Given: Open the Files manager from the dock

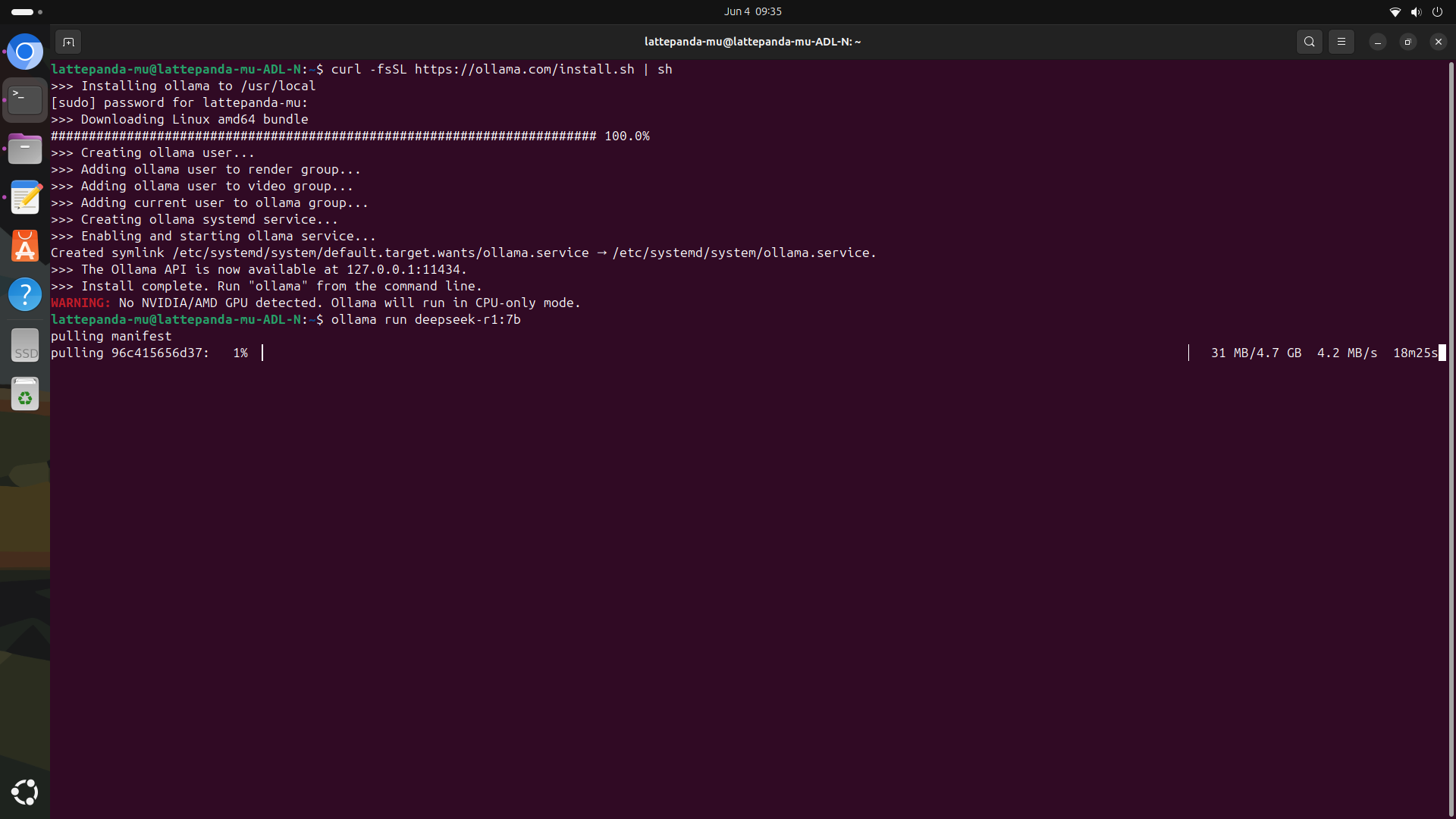Looking at the screenshot, I should pos(25,149).
